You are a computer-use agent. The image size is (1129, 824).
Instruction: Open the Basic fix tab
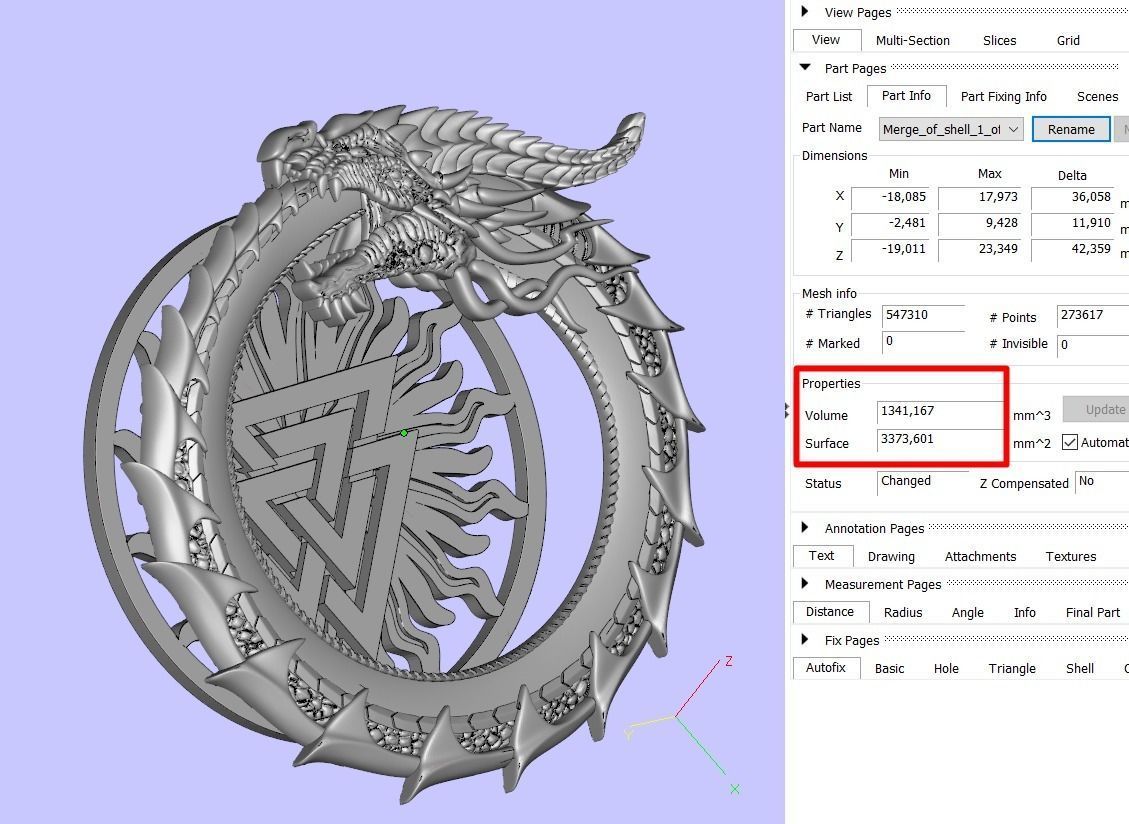click(x=889, y=669)
